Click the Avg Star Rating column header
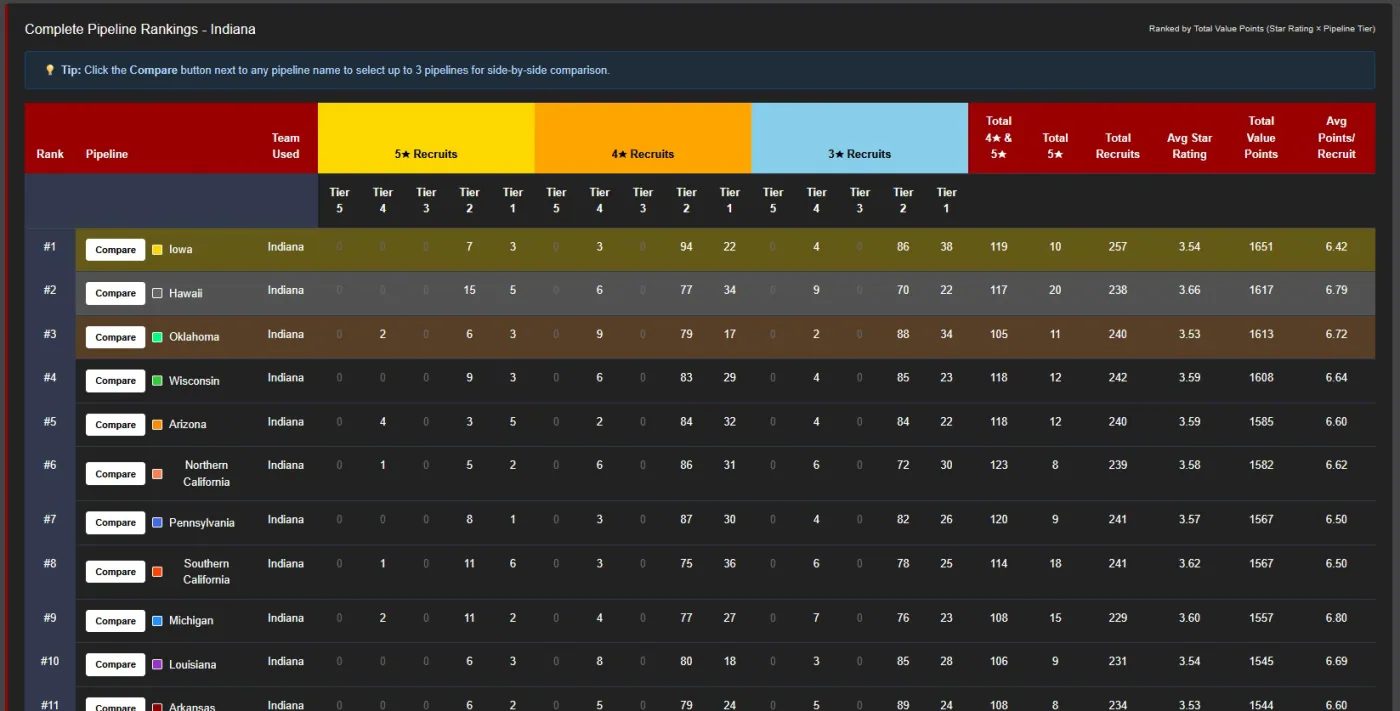 pyautogui.click(x=1189, y=146)
